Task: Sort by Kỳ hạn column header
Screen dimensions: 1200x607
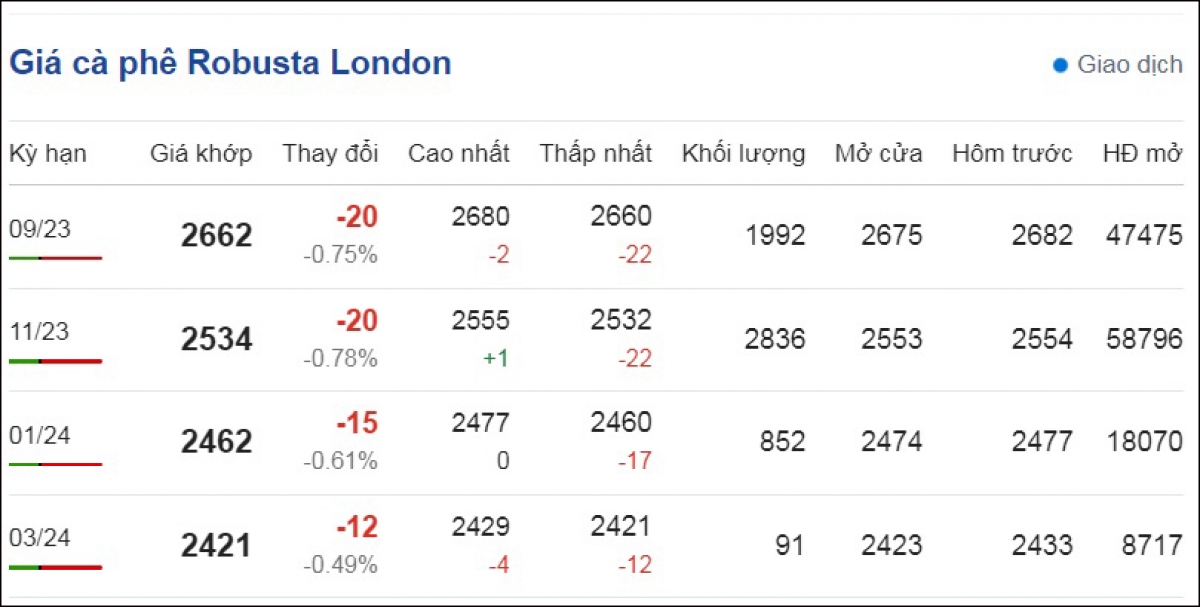Action: 48,153
